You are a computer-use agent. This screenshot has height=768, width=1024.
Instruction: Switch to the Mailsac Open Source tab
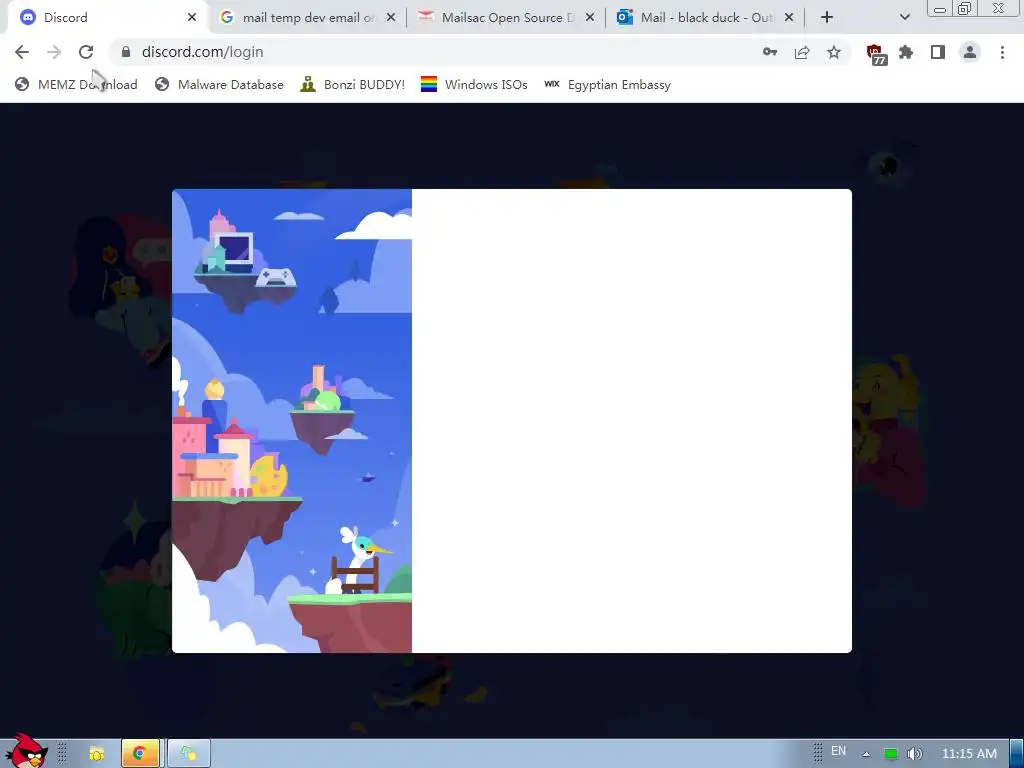coord(505,18)
